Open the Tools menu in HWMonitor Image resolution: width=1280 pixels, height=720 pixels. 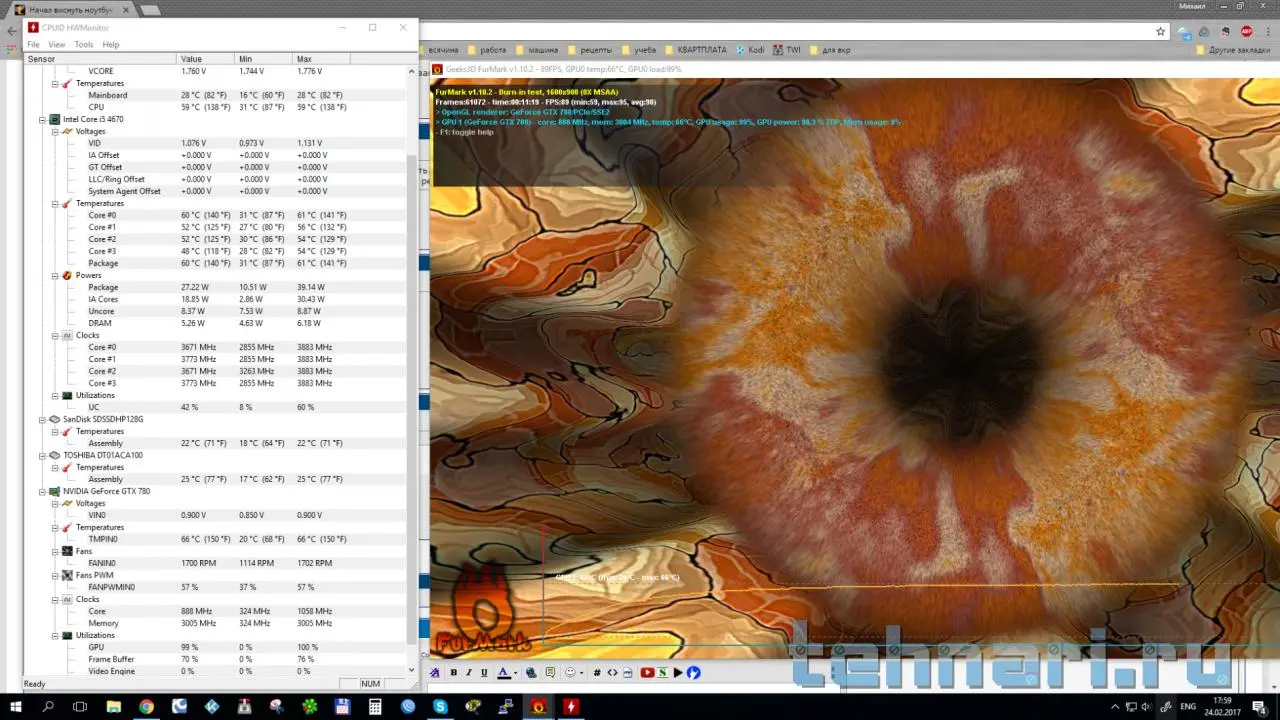pos(84,45)
